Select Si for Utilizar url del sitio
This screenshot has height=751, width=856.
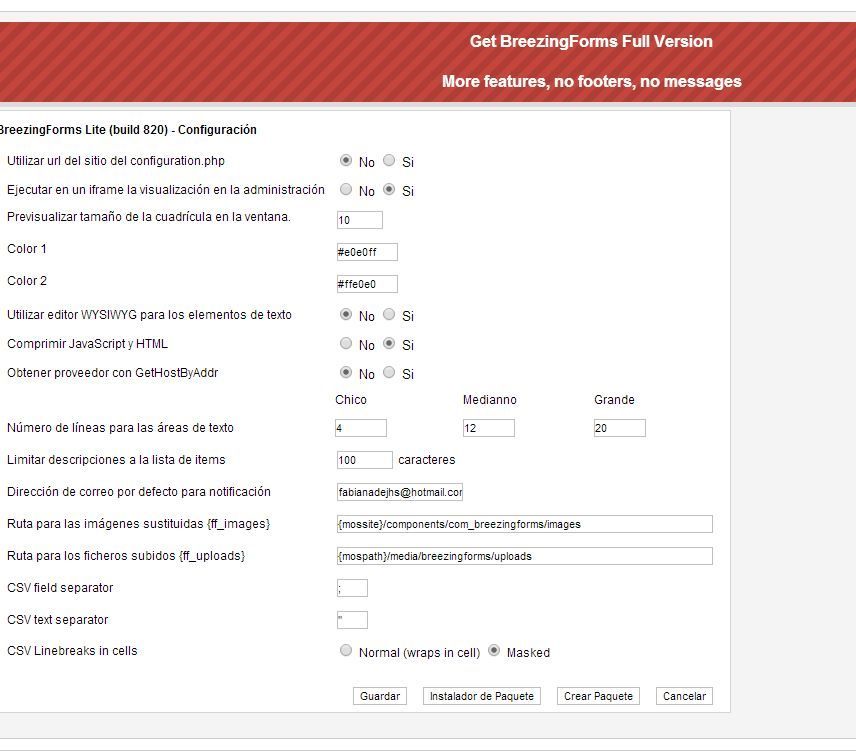coord(389,160)
